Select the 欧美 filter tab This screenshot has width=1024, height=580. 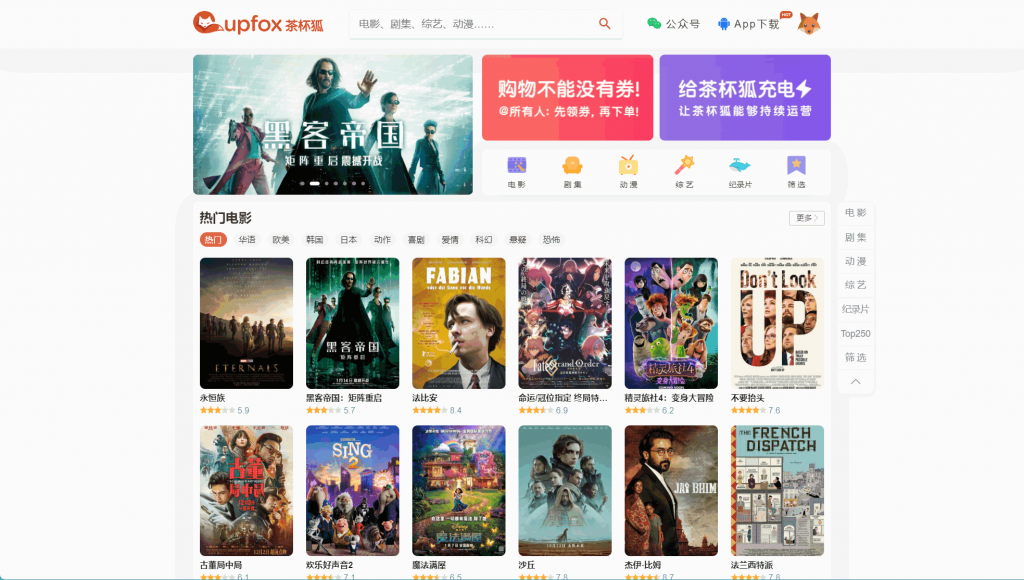click(281, 240)
